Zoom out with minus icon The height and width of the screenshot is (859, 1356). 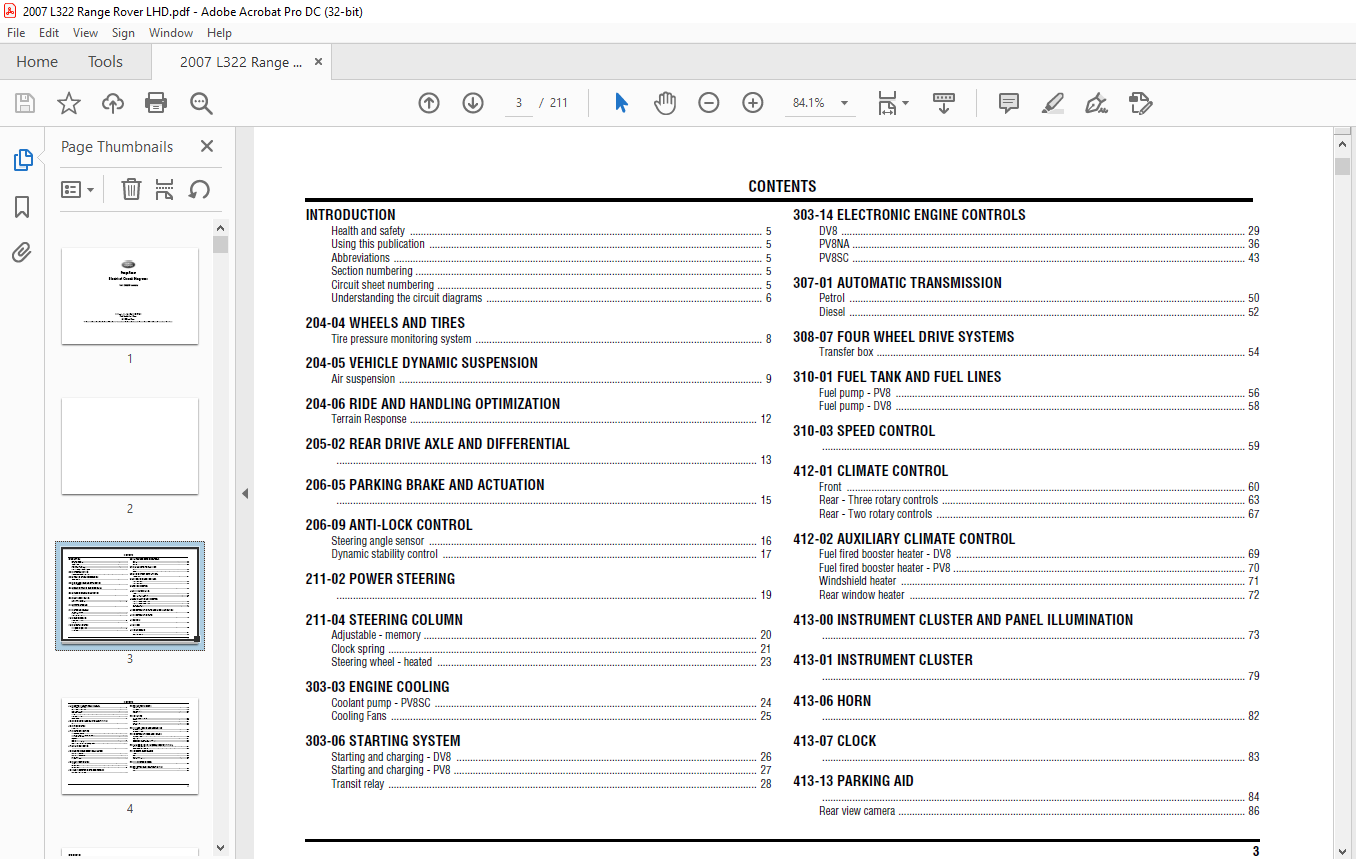[709, 103]
